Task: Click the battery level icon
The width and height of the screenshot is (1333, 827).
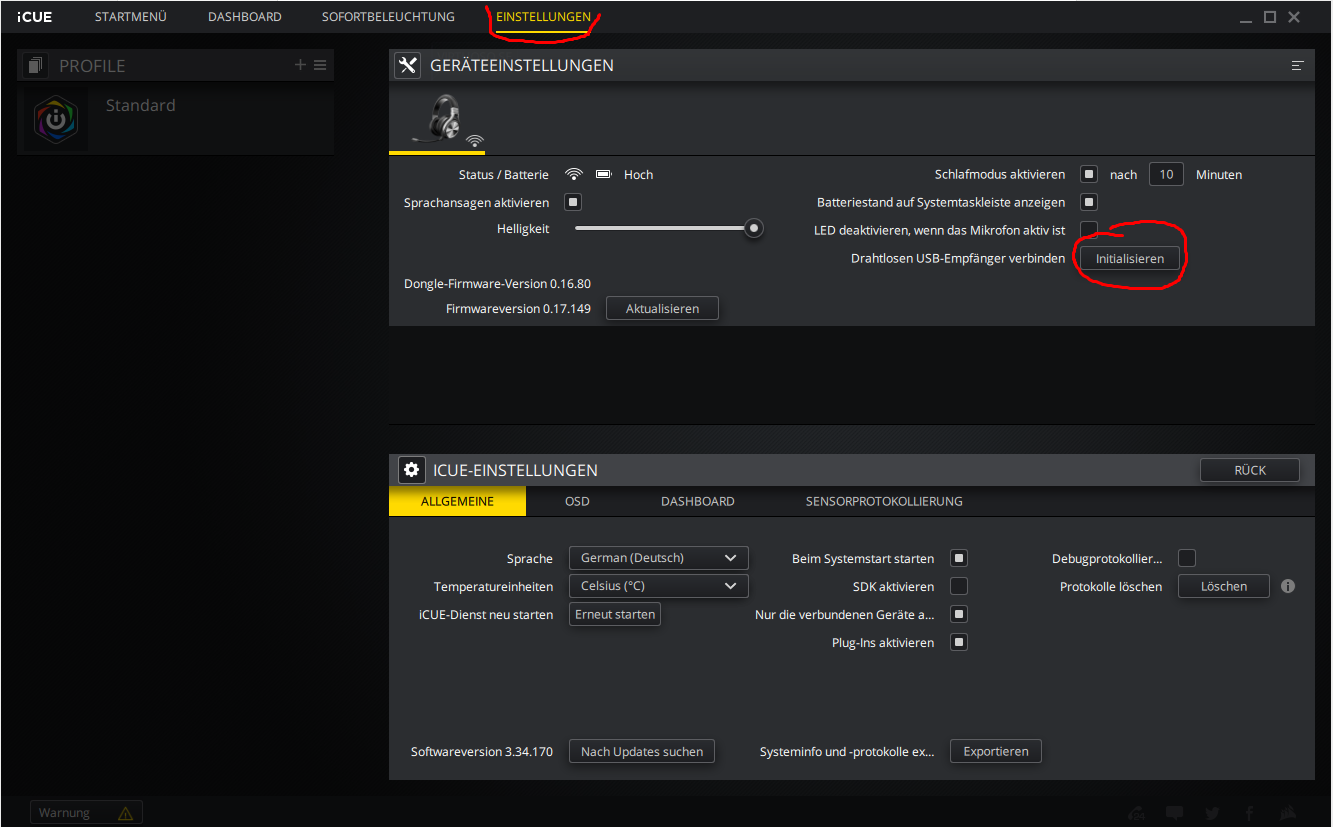Action: pos(603,174)
